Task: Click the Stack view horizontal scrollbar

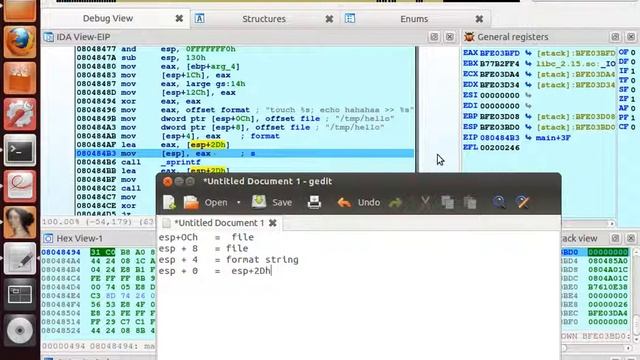Action: [x=597, y=348]
